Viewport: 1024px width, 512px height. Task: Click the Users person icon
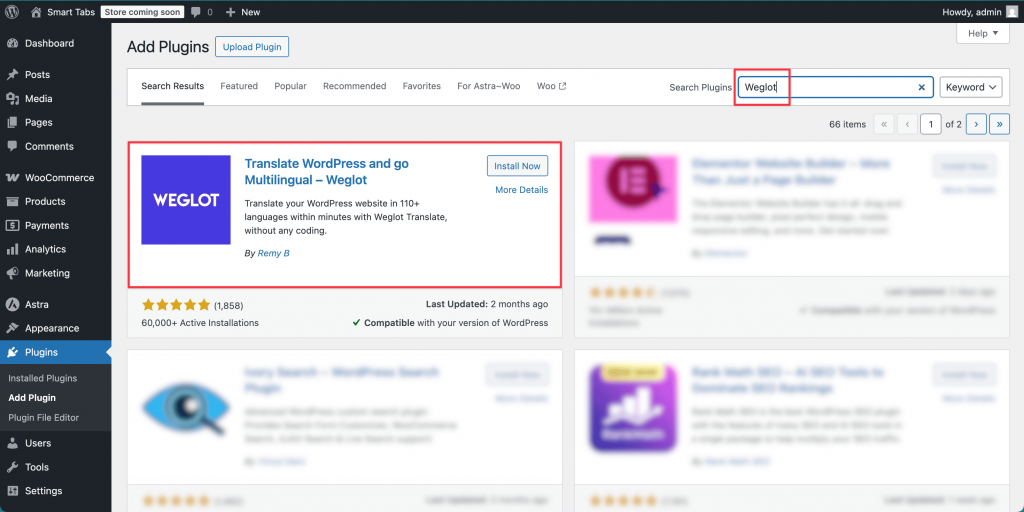point(12,443)
